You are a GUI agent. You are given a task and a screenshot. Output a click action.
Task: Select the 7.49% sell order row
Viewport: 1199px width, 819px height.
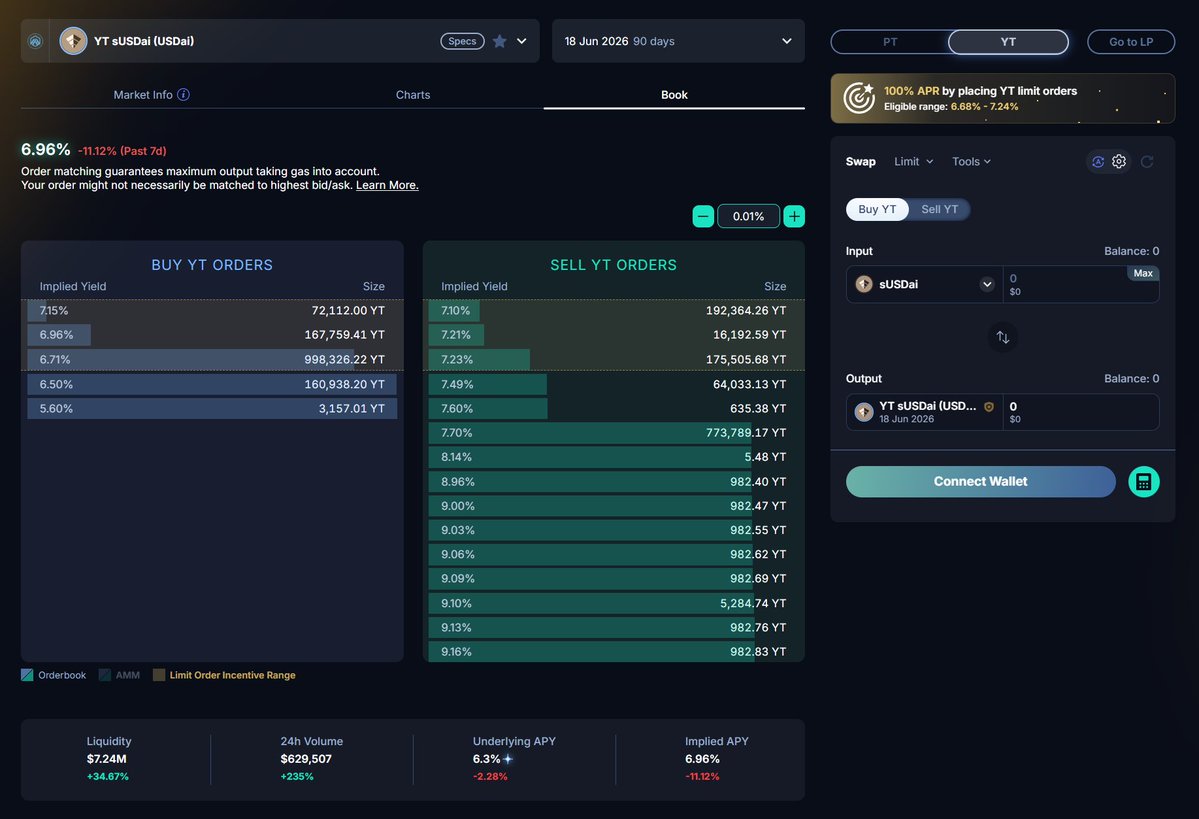pyautogui.click(x=613, y=384)
